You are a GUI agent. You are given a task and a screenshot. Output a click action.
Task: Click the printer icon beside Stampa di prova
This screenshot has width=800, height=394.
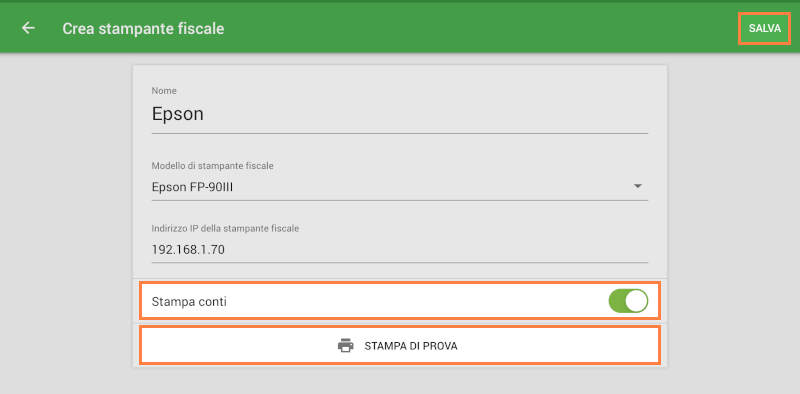[345, 346]
